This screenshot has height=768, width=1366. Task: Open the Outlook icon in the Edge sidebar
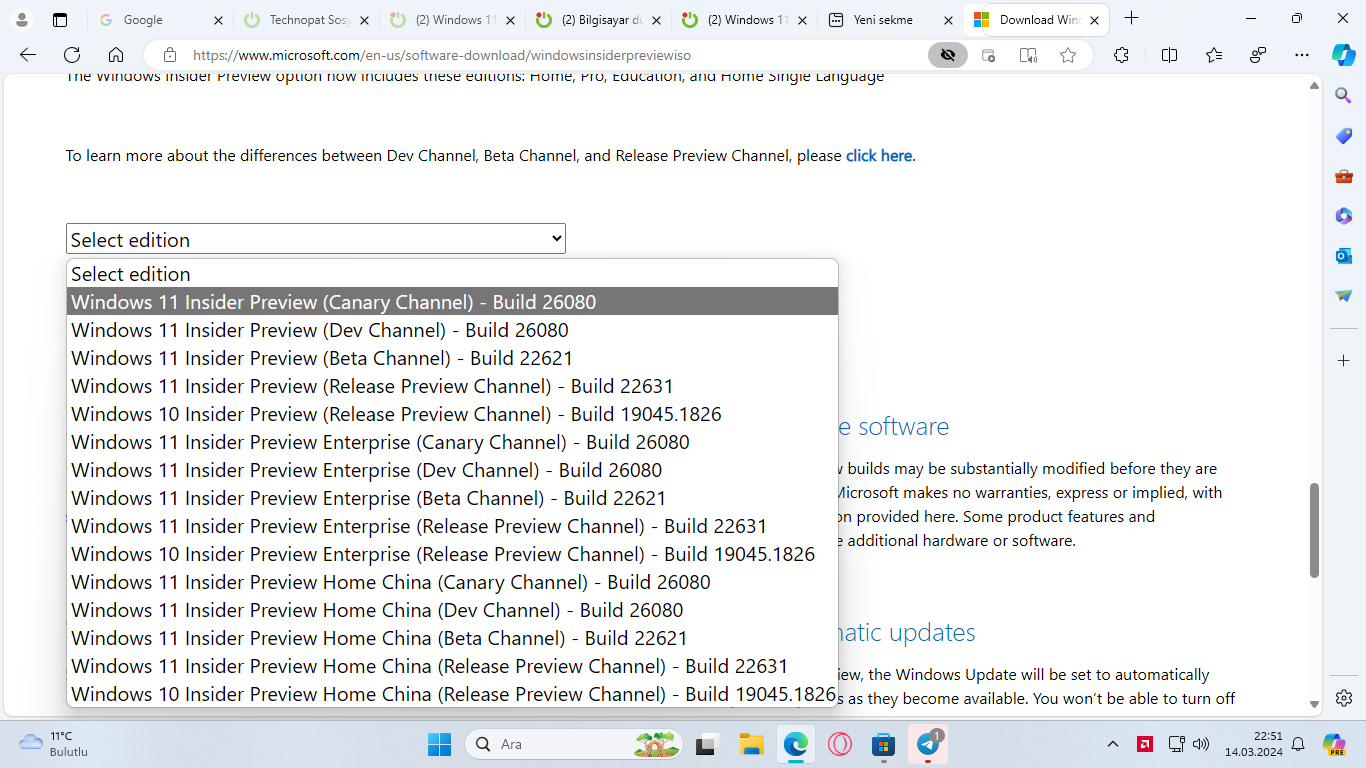[x=1343, y=256]
